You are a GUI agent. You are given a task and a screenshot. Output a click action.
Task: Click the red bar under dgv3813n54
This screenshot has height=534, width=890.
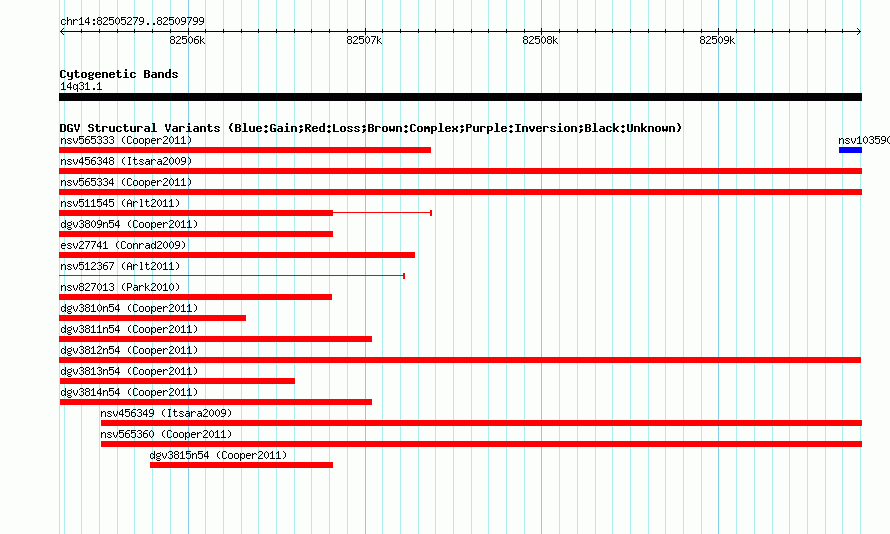pyautogui.click(x=177, y=381)
